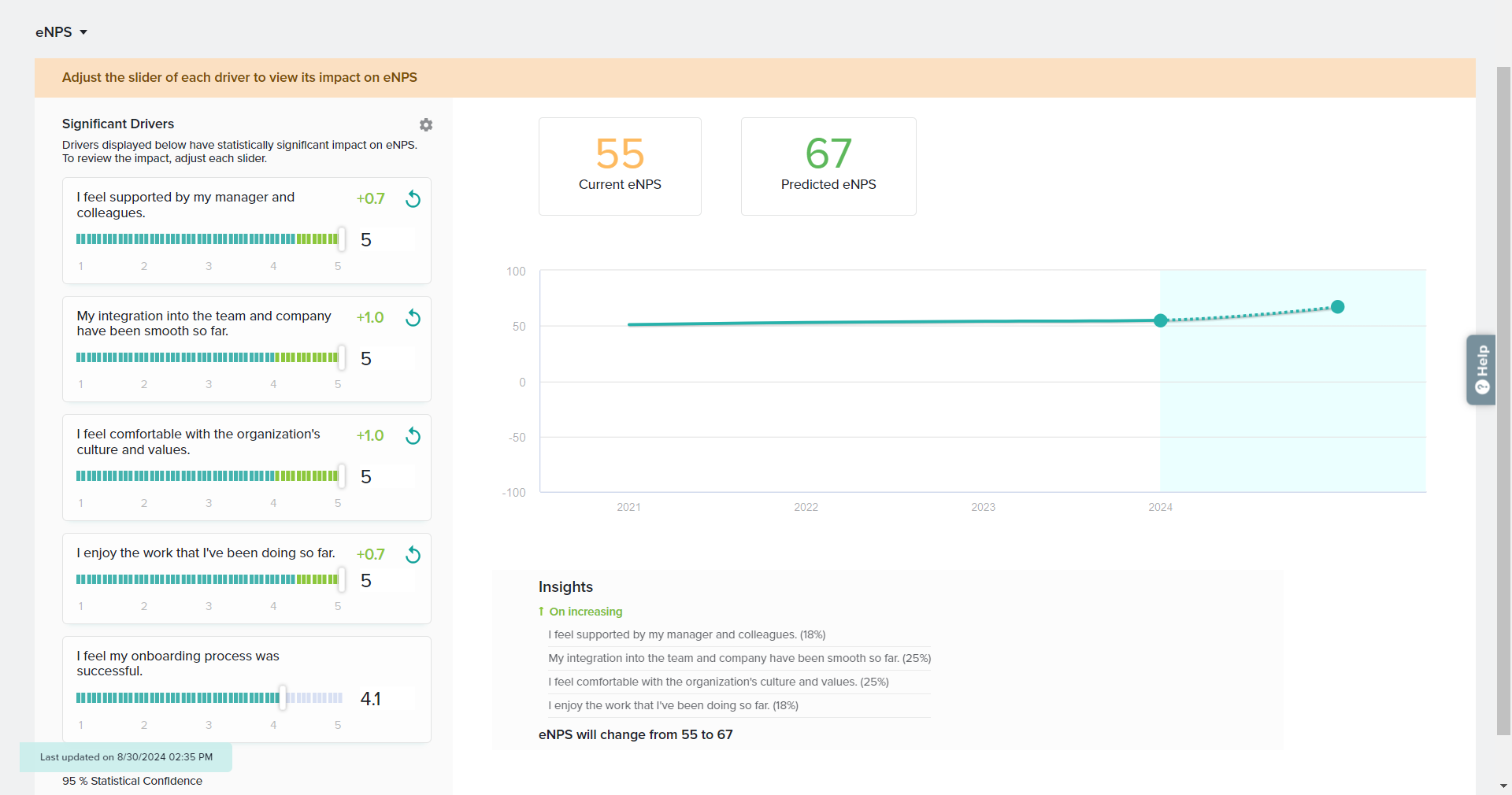
Task: Reset the team integration driver slider
Action: pos(413,318)
